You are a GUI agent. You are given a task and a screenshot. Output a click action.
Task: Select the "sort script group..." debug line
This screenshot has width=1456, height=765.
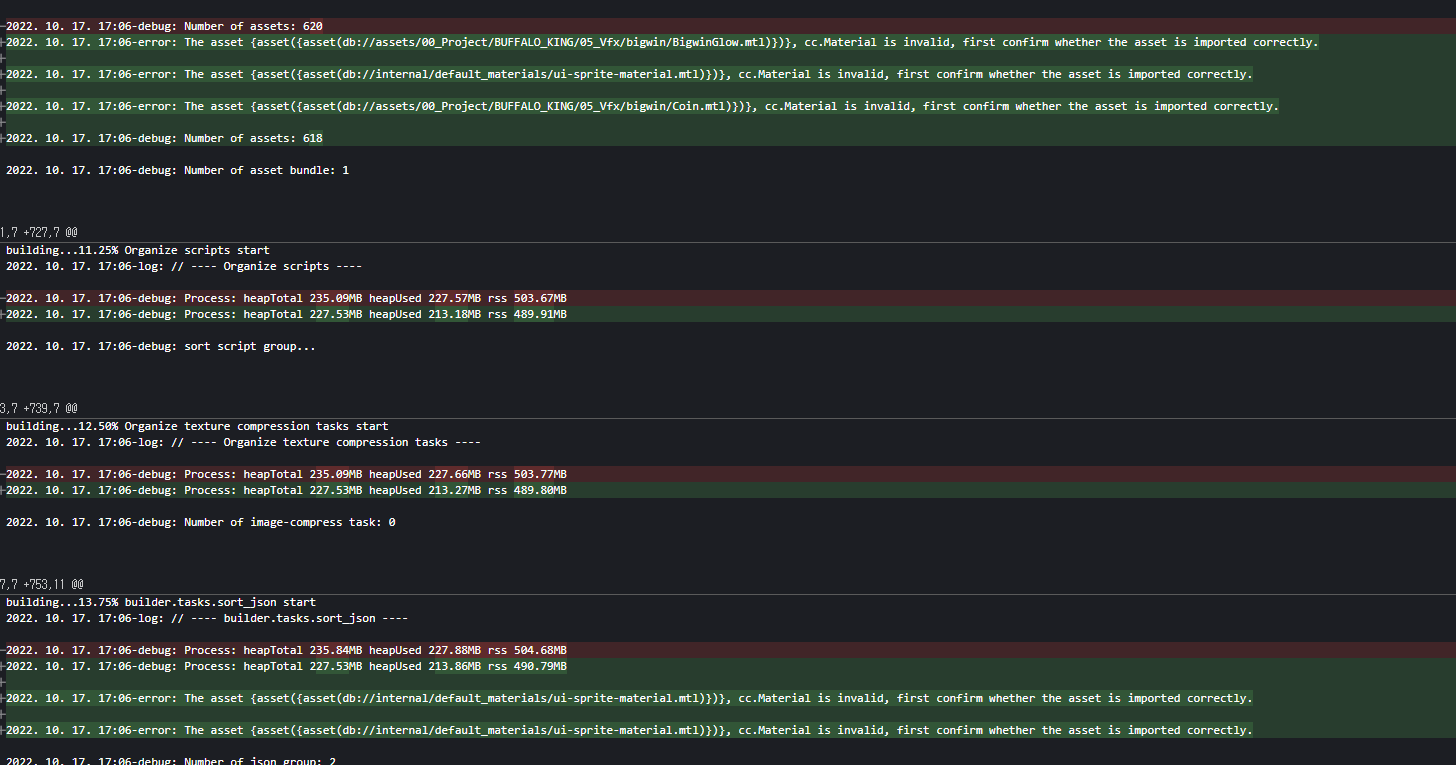(x=161, y=346)
